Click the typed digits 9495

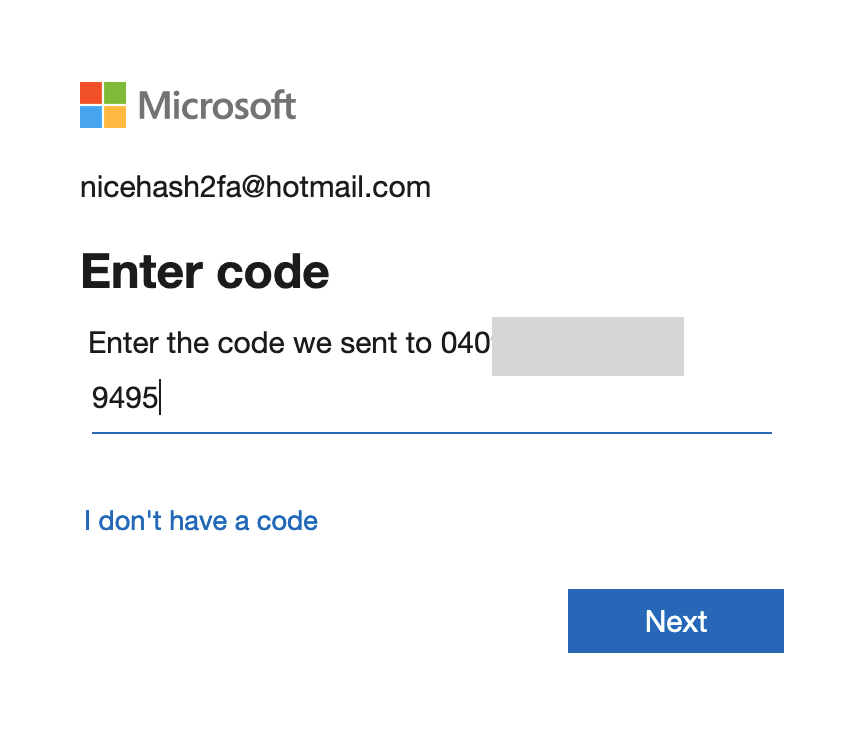click(125, 399)
